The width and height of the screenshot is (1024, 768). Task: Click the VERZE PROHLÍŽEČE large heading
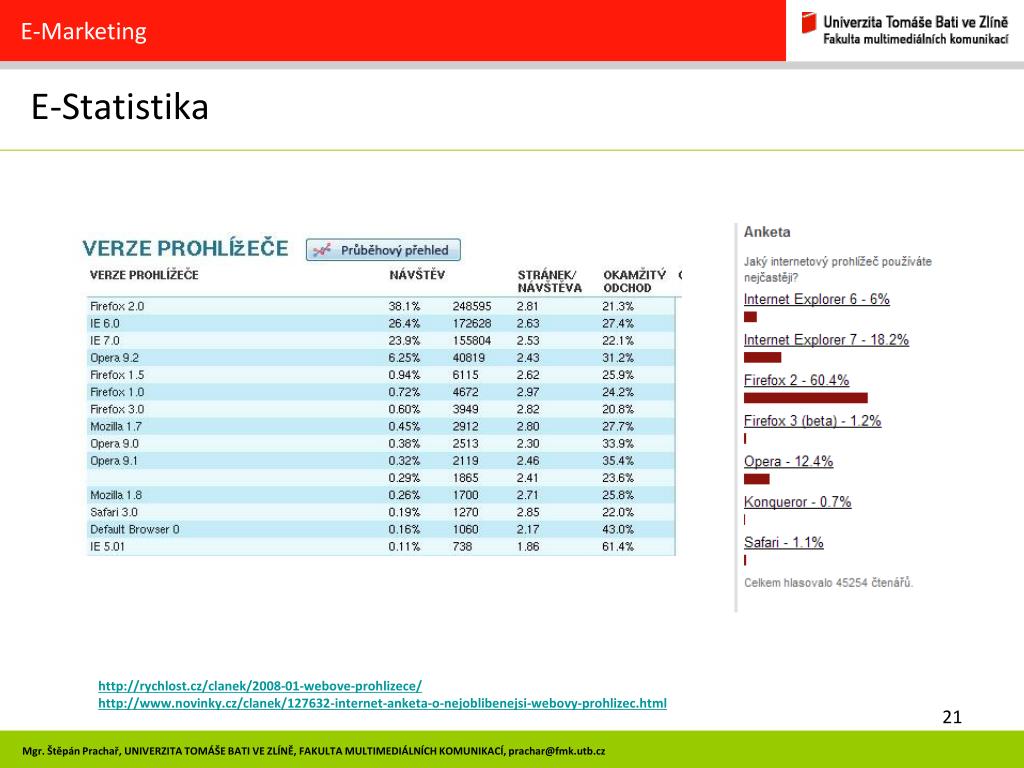[x=185, y=248]
